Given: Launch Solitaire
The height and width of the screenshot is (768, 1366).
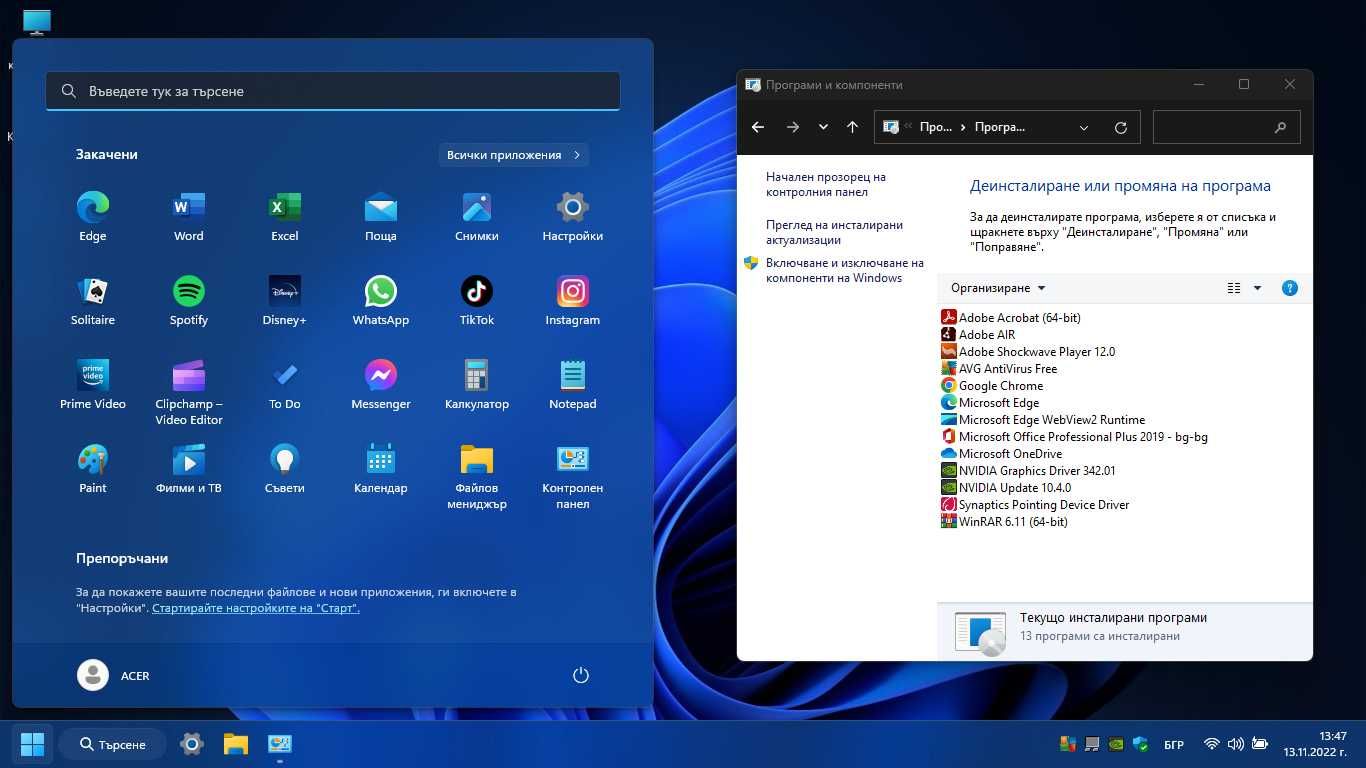Looking at the screenshot, I should point(93,301).
